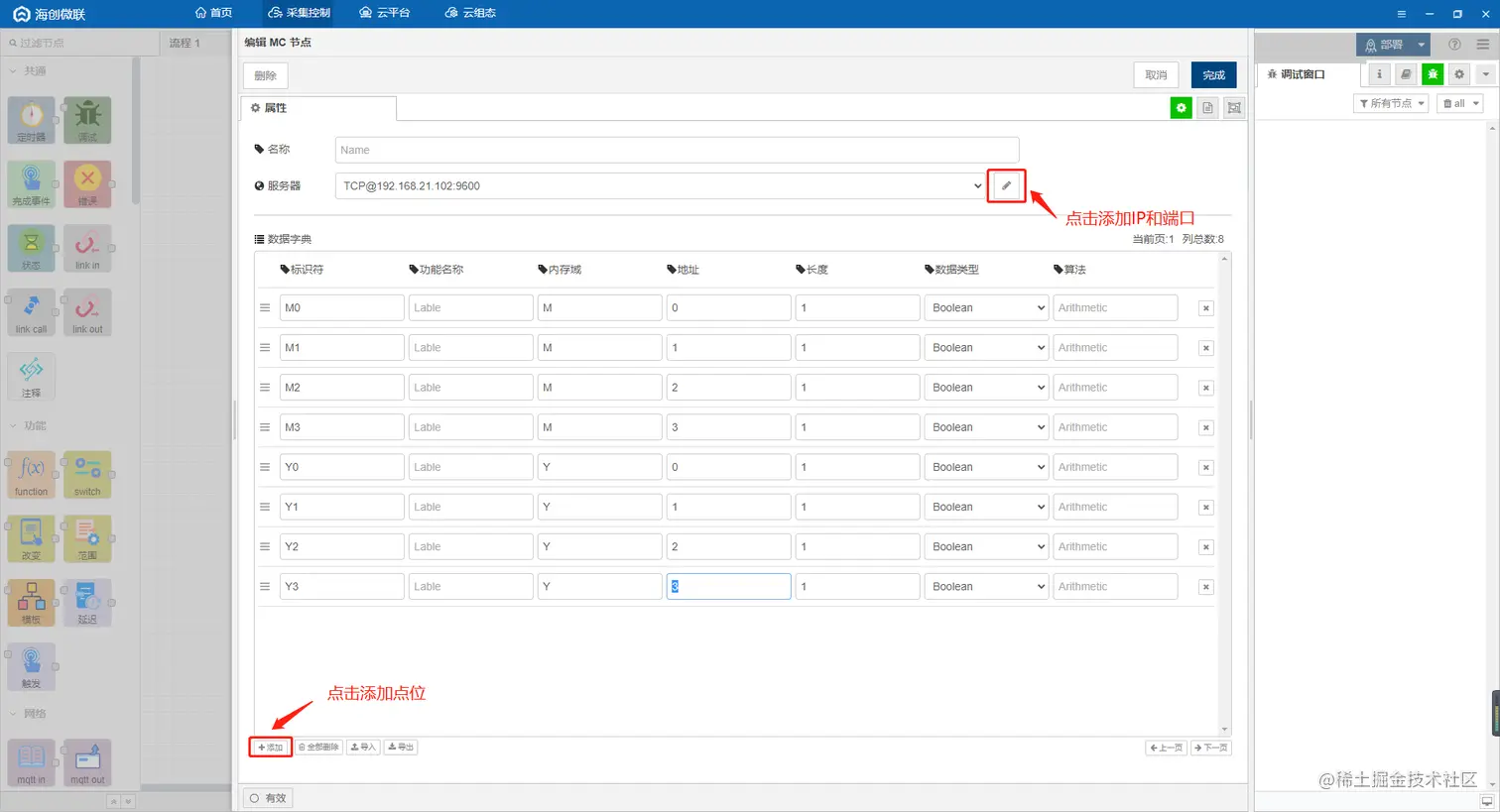Open the all clear-messages dropdown
The height and width of the screenshot is (812, 1500).
1460,103
